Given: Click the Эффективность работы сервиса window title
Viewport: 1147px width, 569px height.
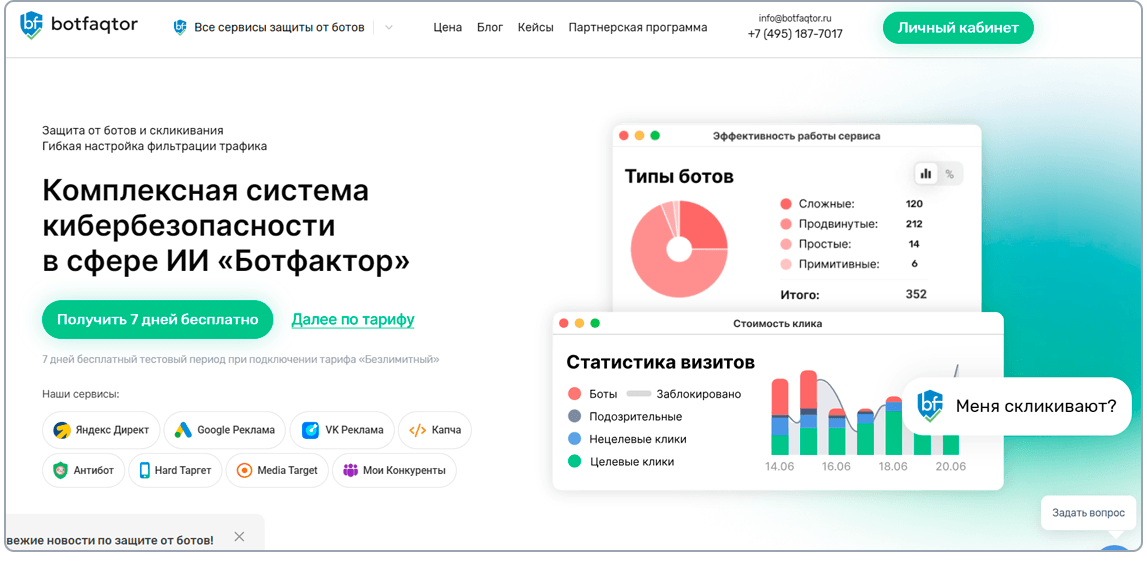Looking at the screenshot, I should click(x=797, y=136).
